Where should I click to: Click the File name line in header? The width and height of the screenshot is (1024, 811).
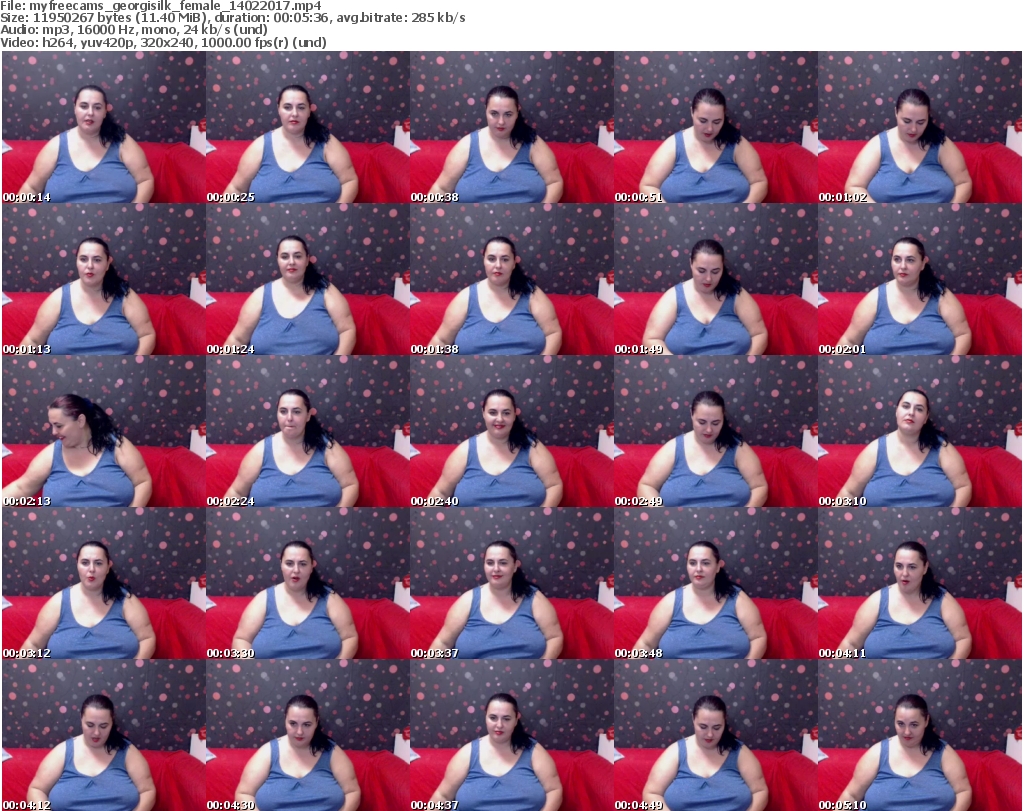[161, 6]
